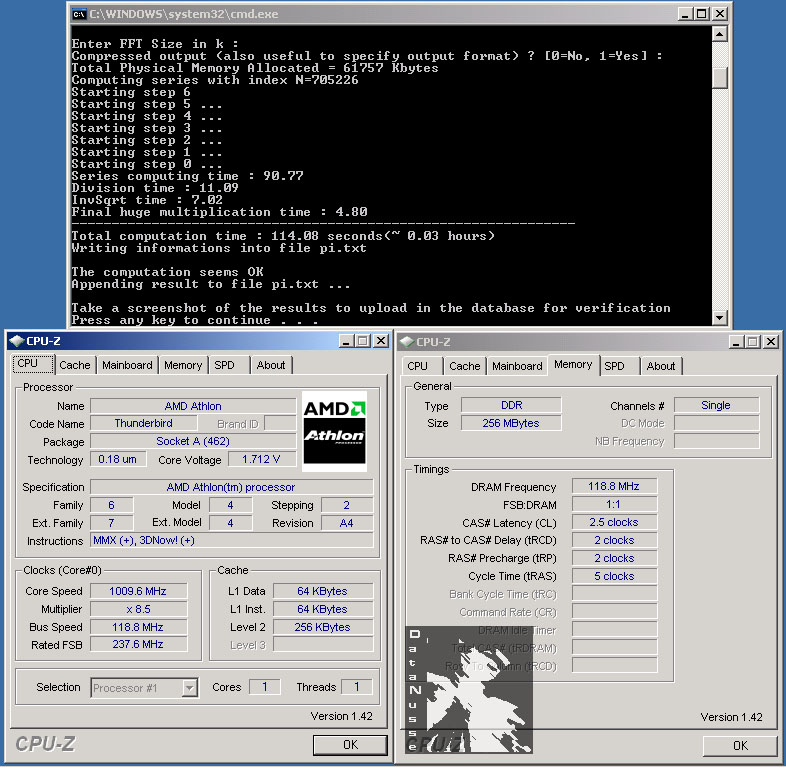Click OK button in right CPU-Z window
The height and width of the screenshot is (783, 786).
740,746
